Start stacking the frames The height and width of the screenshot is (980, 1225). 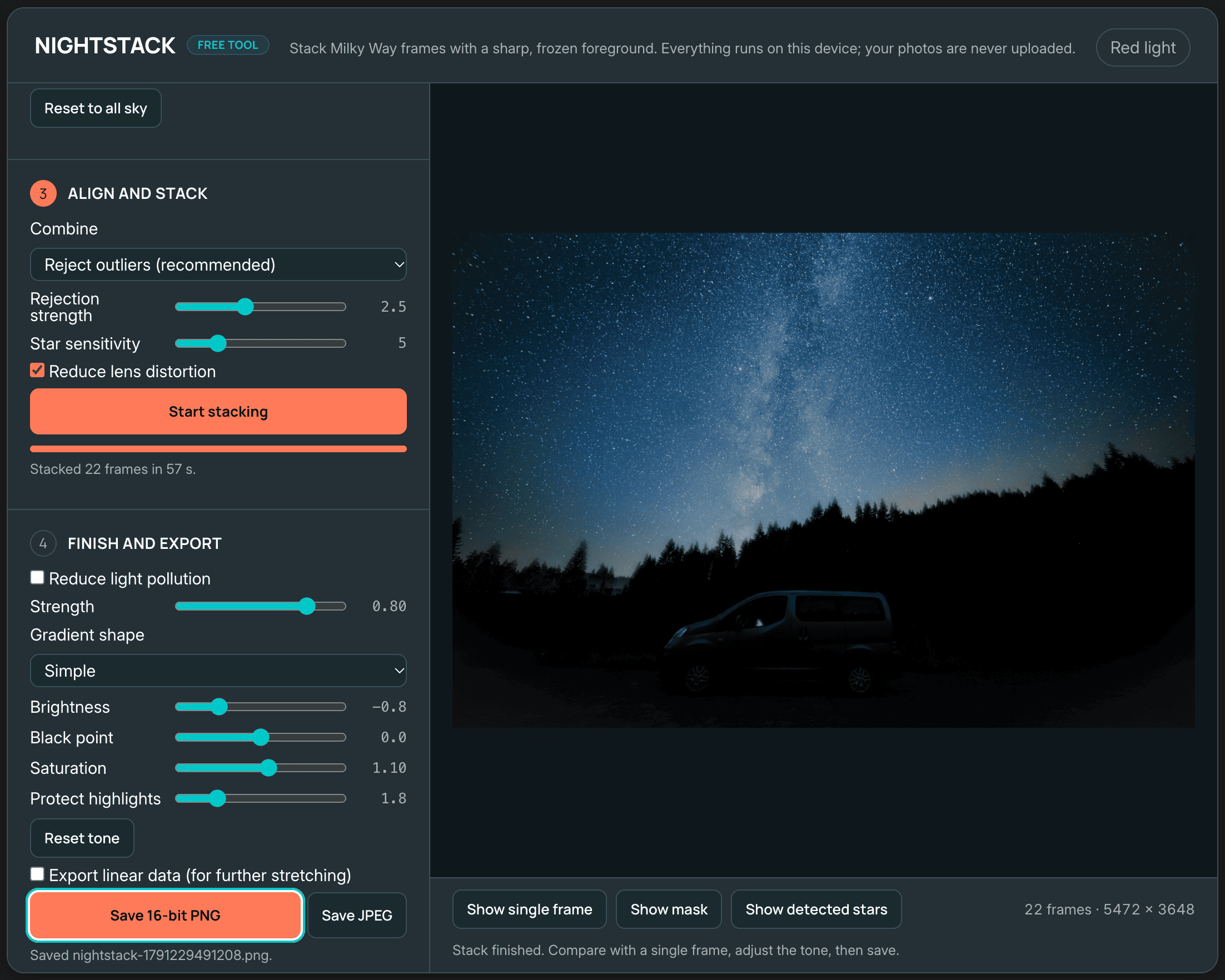coord(218,412)
